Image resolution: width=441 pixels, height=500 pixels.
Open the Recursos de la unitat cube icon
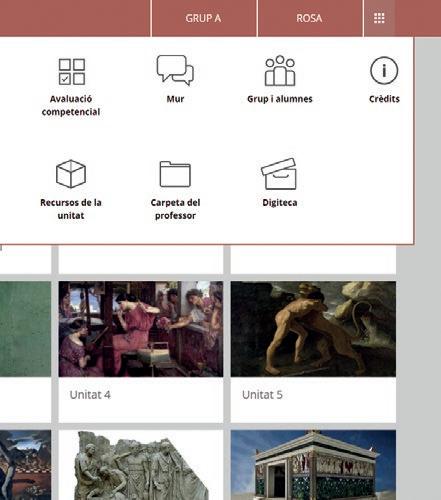coord(71,174)
